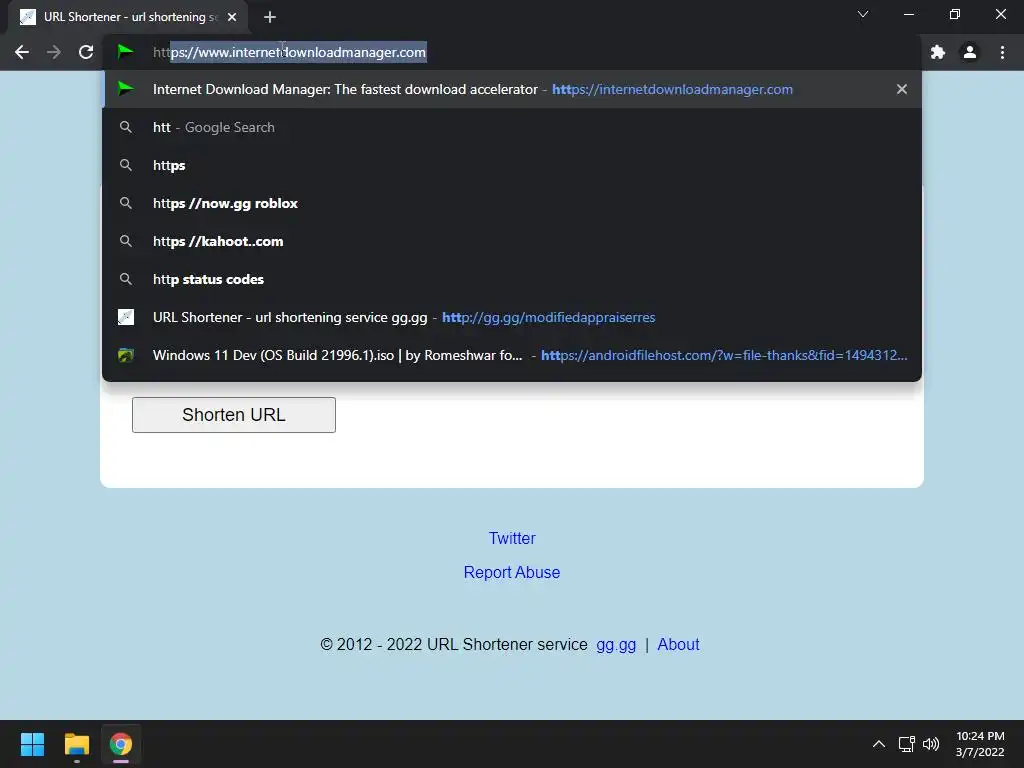
Task: Click favicon of Windows 11 Dev suggestion
Action: tap(125, 355)
